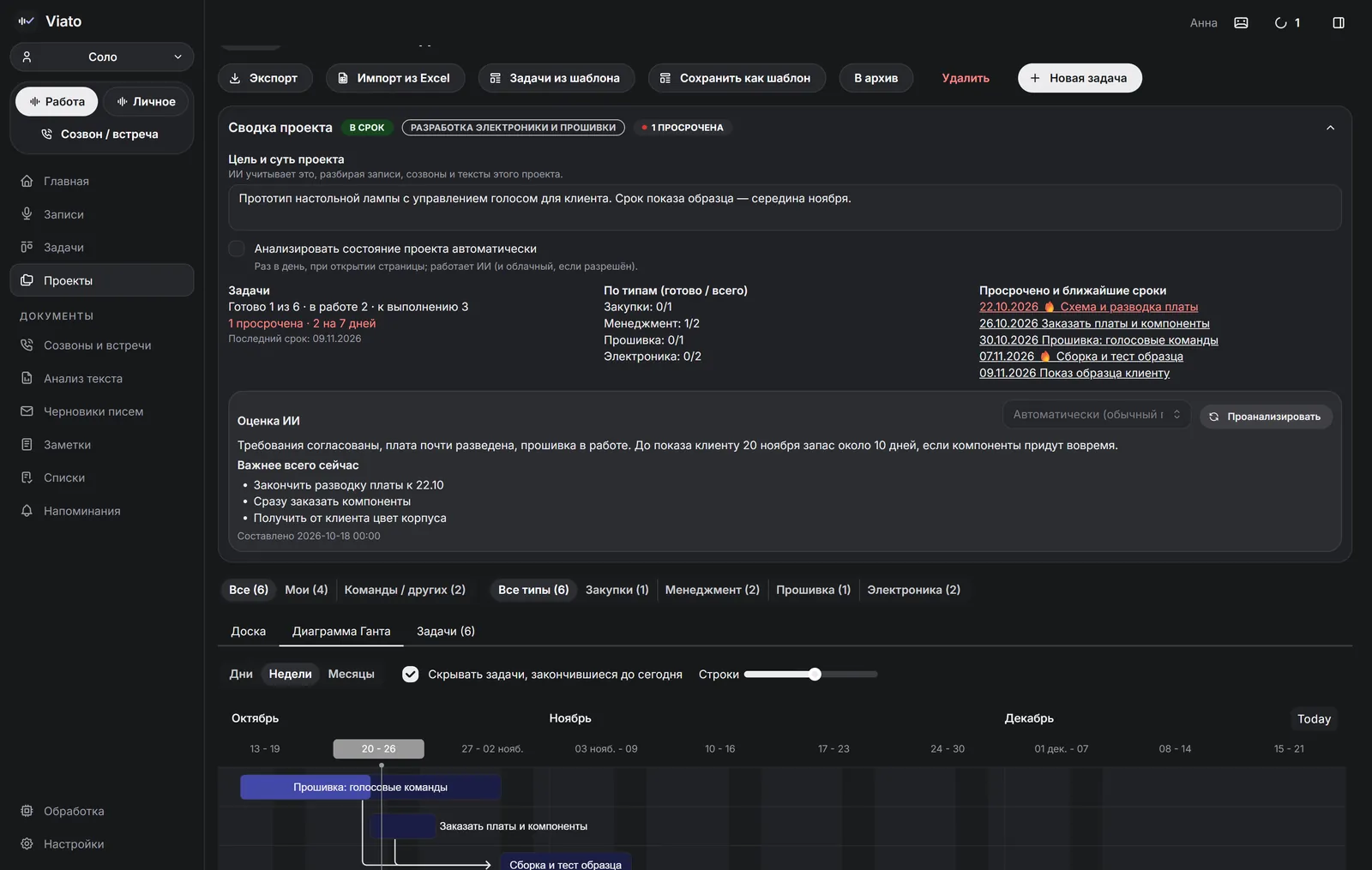Toggle the side panel layout icon

tap(1339, 23)
